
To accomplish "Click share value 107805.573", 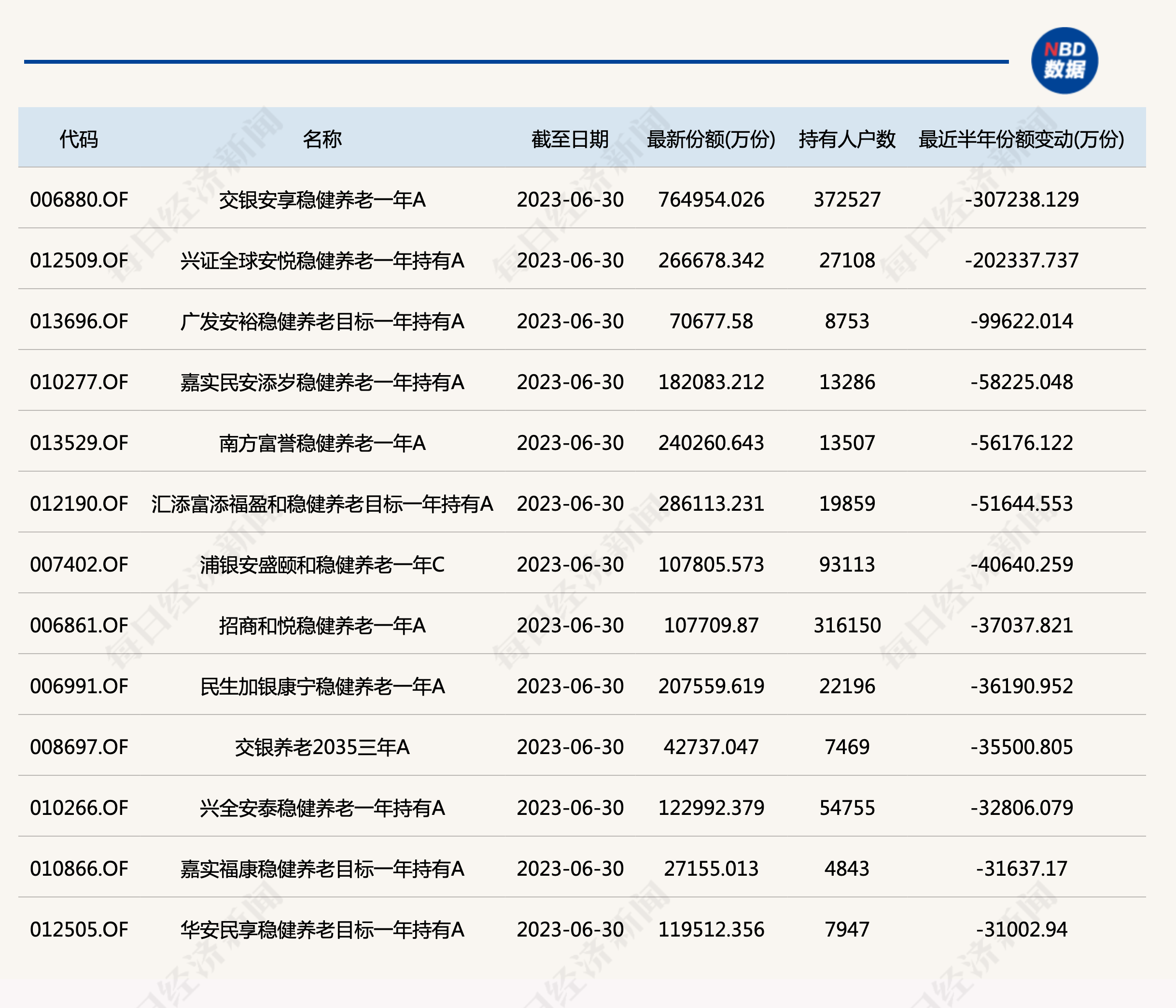I will [x=711, y=564].
